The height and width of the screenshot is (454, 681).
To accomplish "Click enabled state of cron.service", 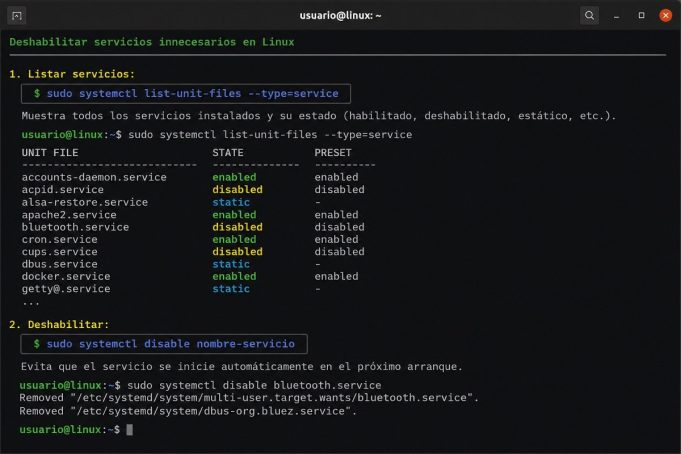I will [x=234, y=240].
